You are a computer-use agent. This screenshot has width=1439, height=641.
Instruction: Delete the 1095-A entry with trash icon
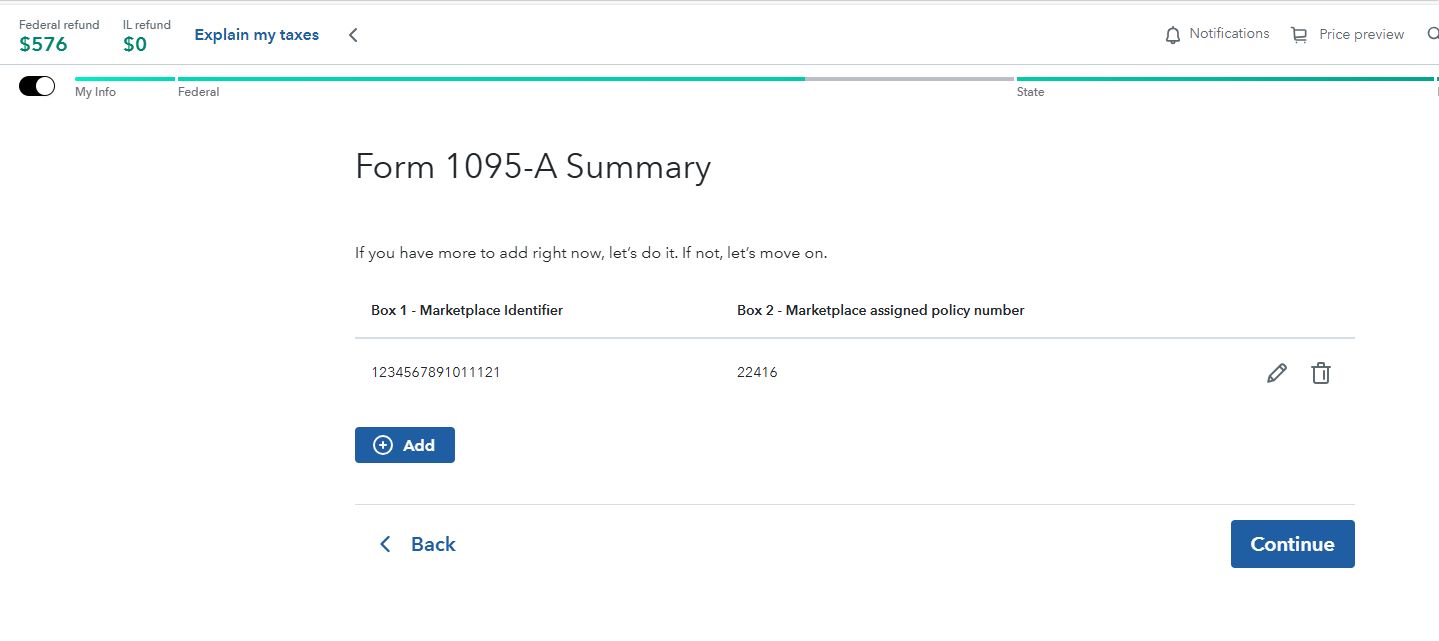(1321, 373)
